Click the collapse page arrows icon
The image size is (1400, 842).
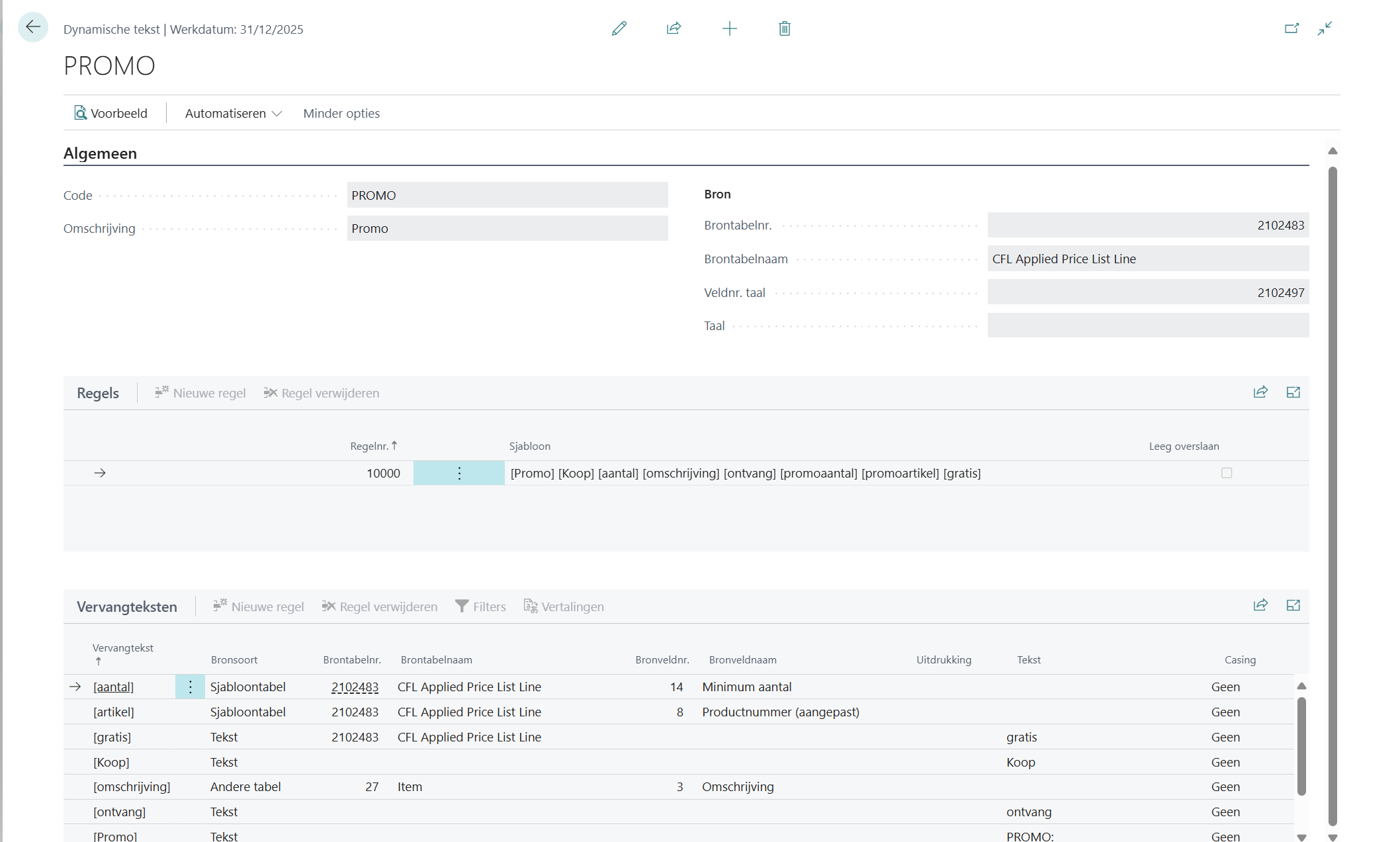pos(1325,28)
